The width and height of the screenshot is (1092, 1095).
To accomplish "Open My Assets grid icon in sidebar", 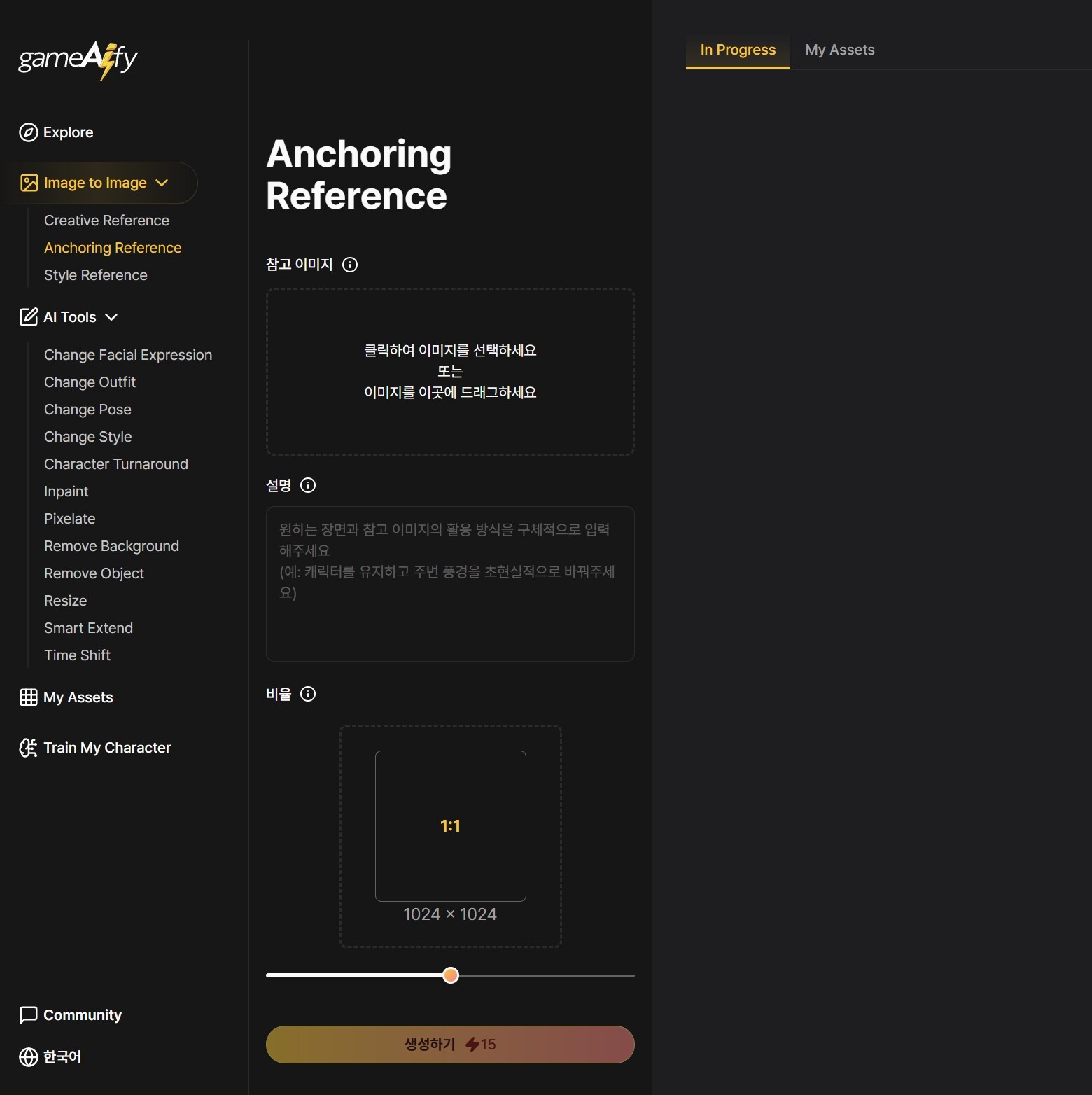I will coord(29,697).
